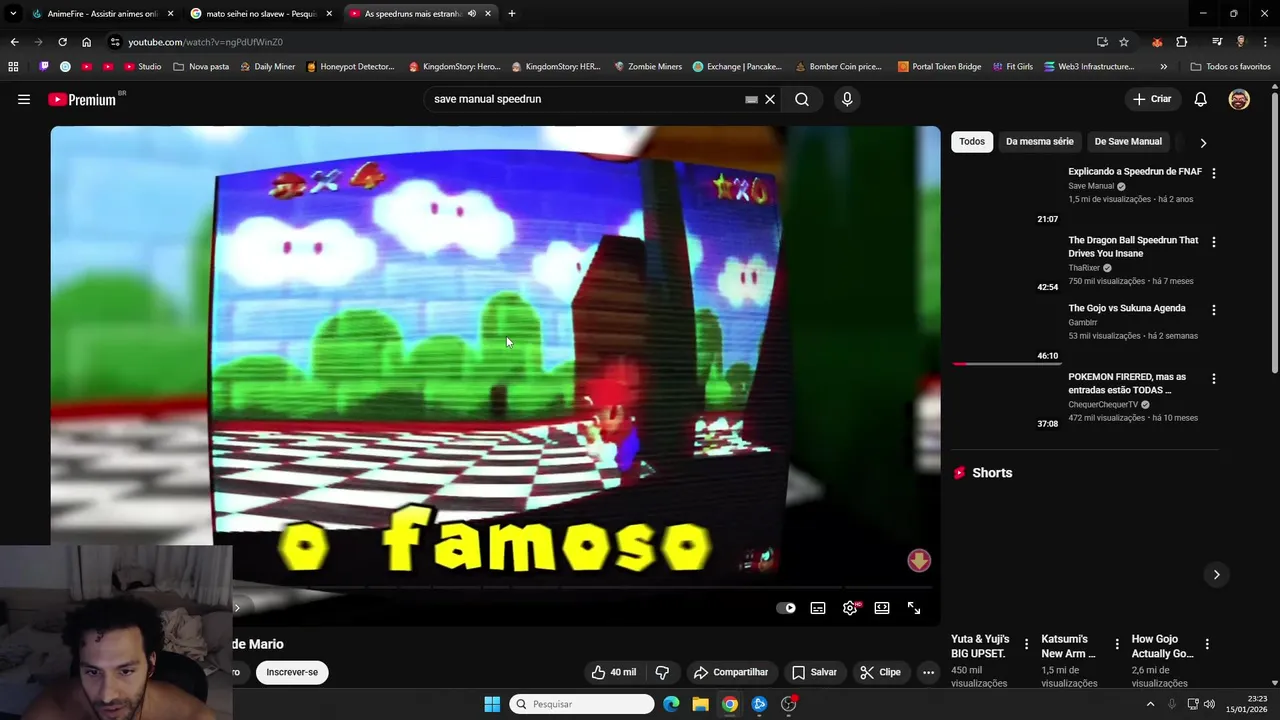Dislike the video

coord(662,672)
